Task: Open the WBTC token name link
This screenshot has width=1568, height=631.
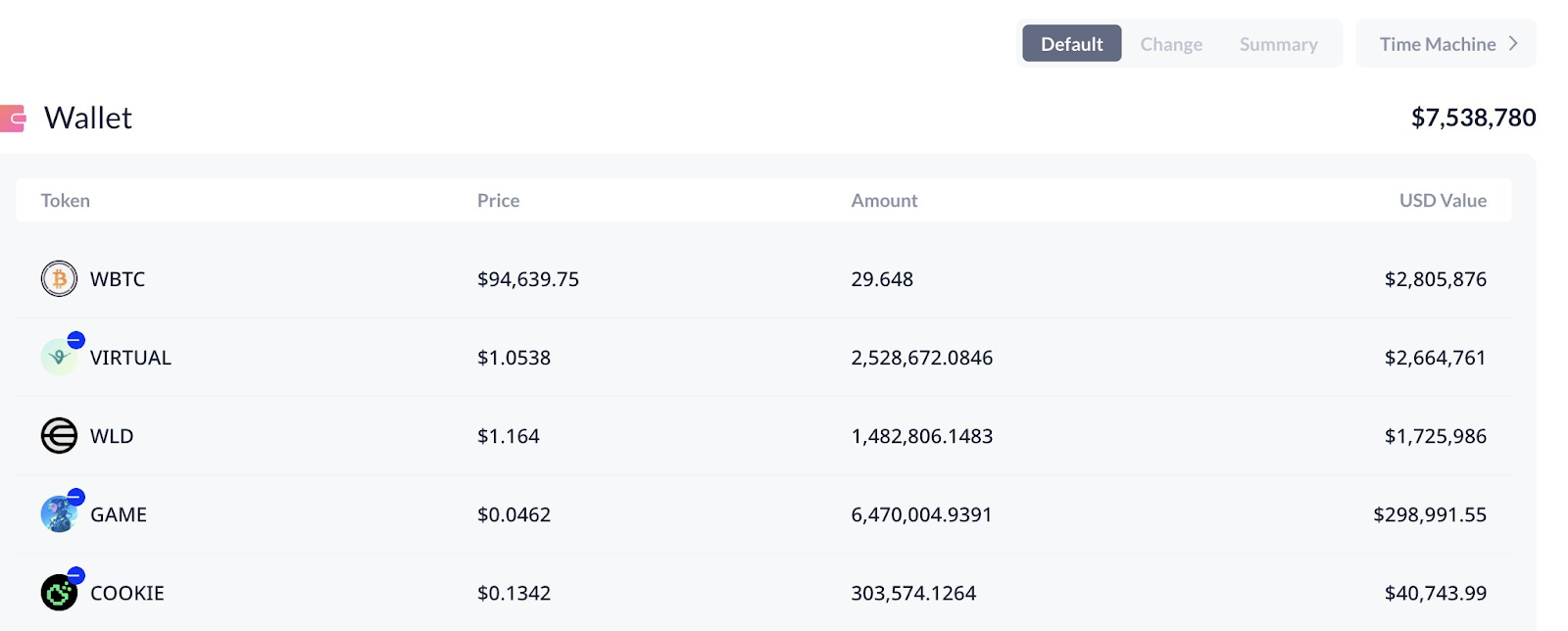Action: coord(118,279)
